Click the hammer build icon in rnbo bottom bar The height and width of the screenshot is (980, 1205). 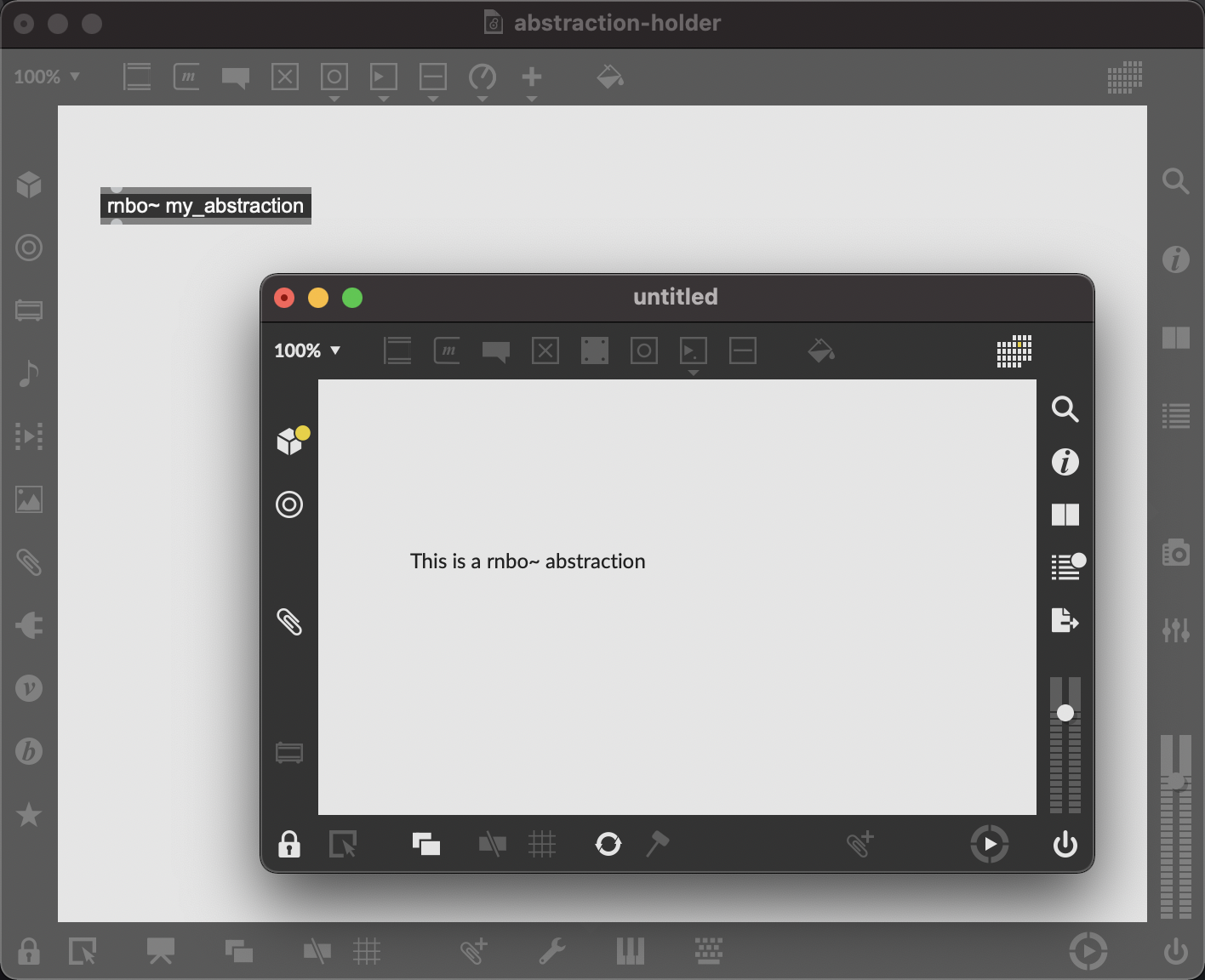pyautogui.click(x=657, y=844)
